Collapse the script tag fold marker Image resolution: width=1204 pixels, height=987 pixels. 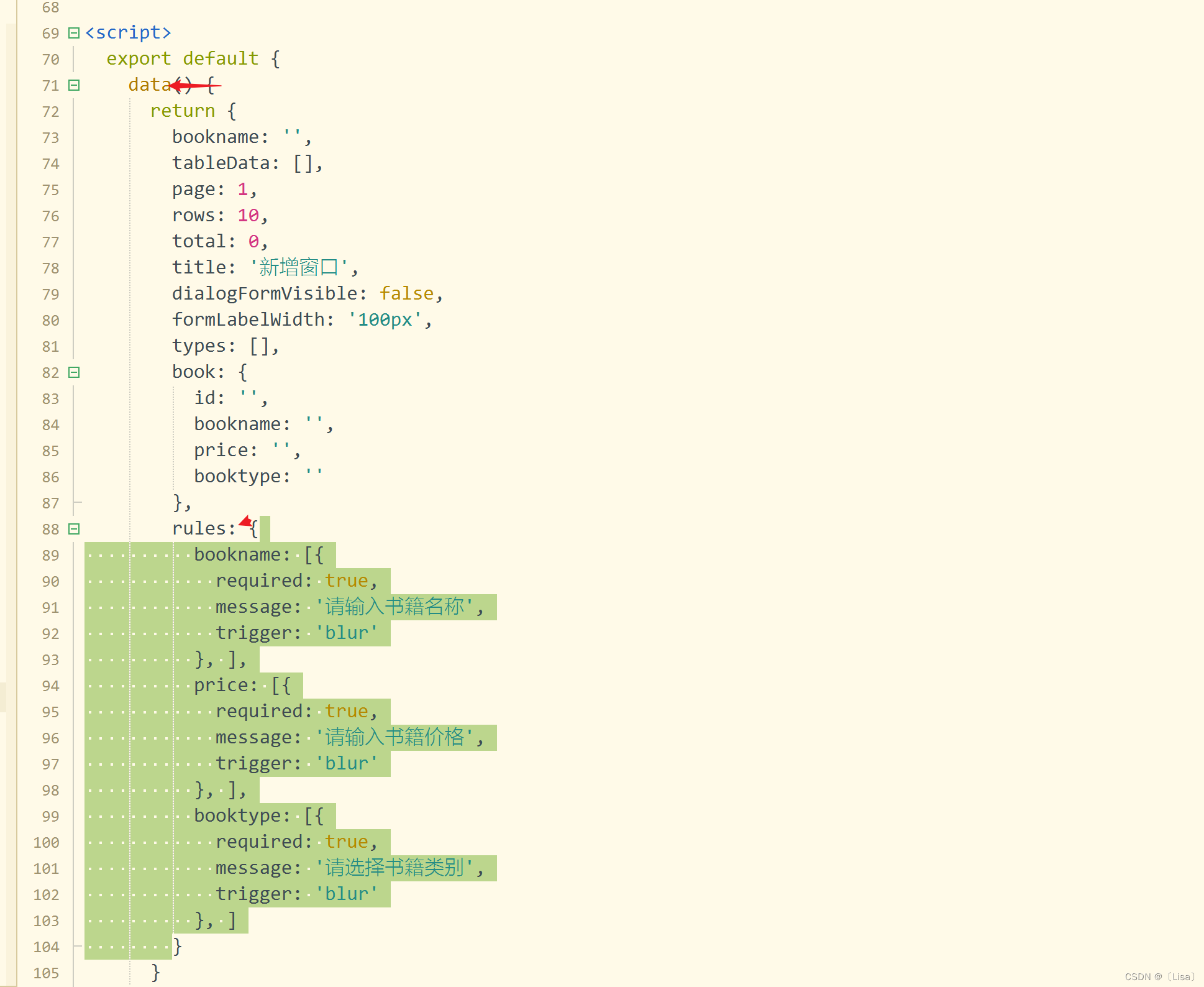point(74,33)
